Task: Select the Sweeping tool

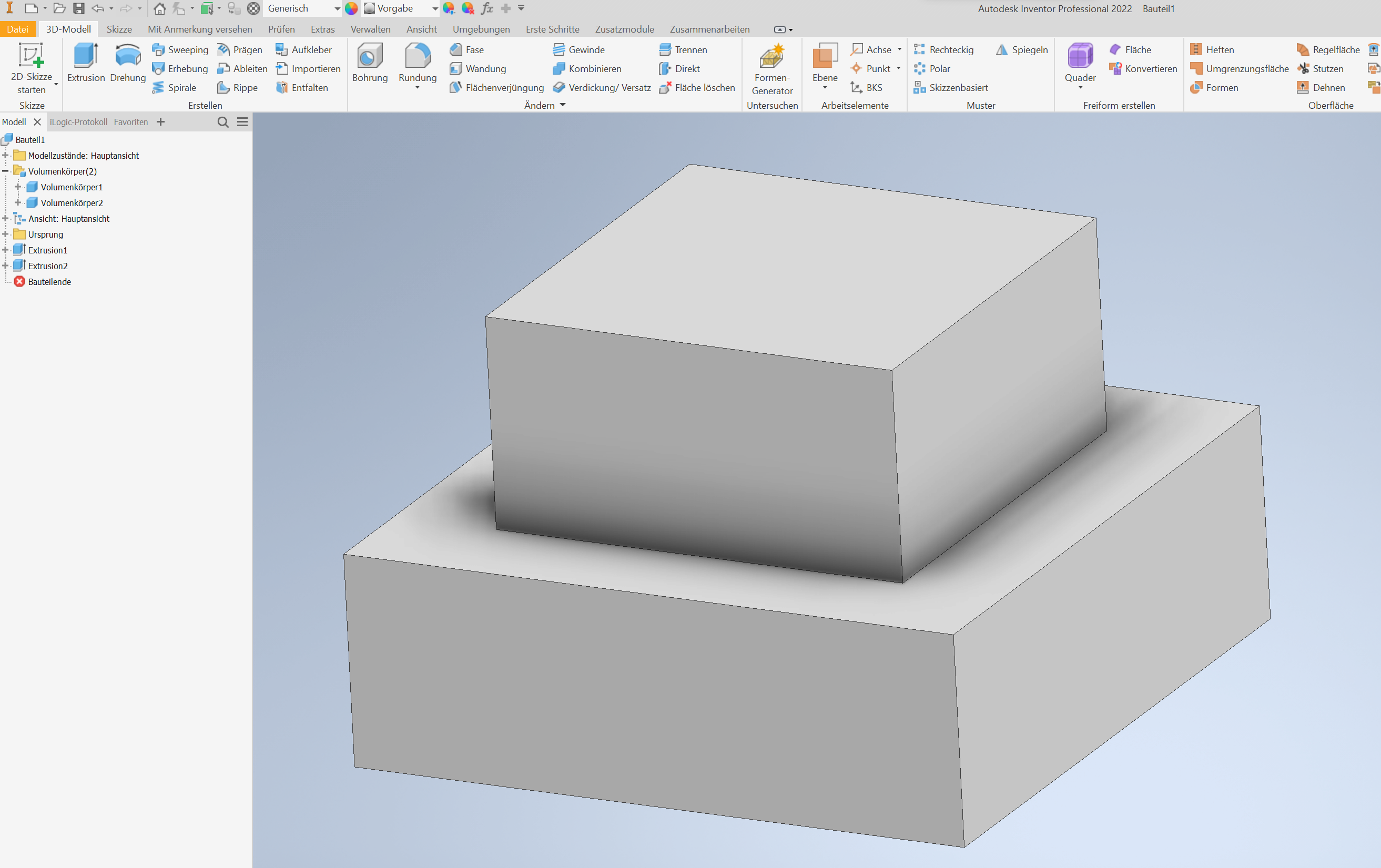Action: coord(180,49)
